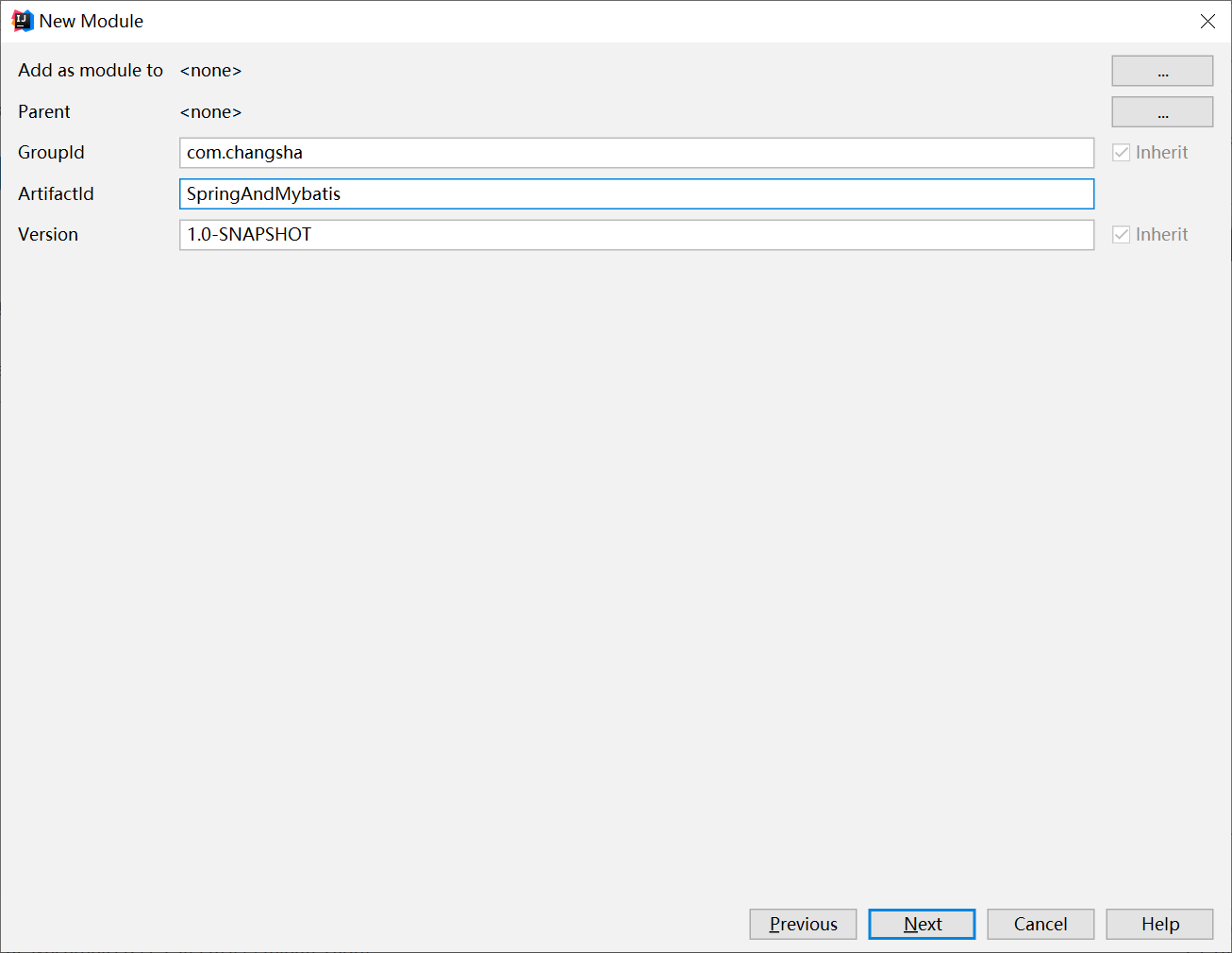Viewport: 1232px width, 953px height.
Task: Click the IntelliJ IDEA logo icon
Action: tap(22, 21)
